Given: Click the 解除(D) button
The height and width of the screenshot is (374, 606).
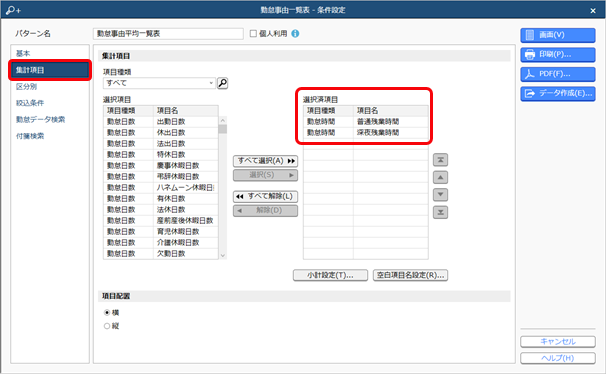Looking at the screenshot, I should click(x=266, y=211).
